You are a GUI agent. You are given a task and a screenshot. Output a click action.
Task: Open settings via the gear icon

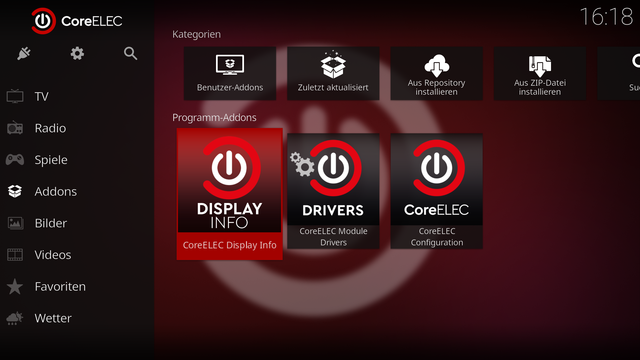click(77, 53)
